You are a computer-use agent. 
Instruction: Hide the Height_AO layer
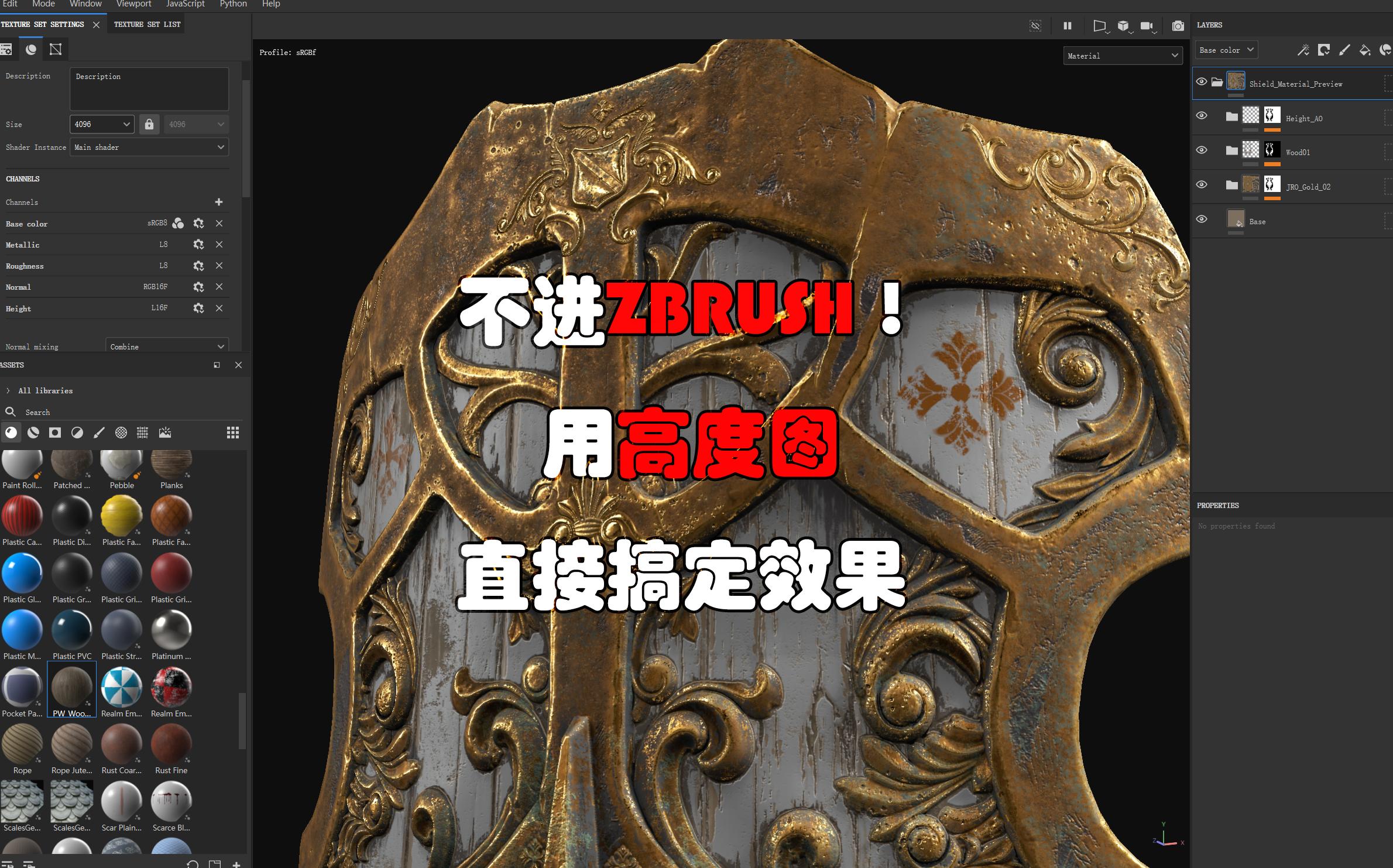click(x=1202, y=116)
